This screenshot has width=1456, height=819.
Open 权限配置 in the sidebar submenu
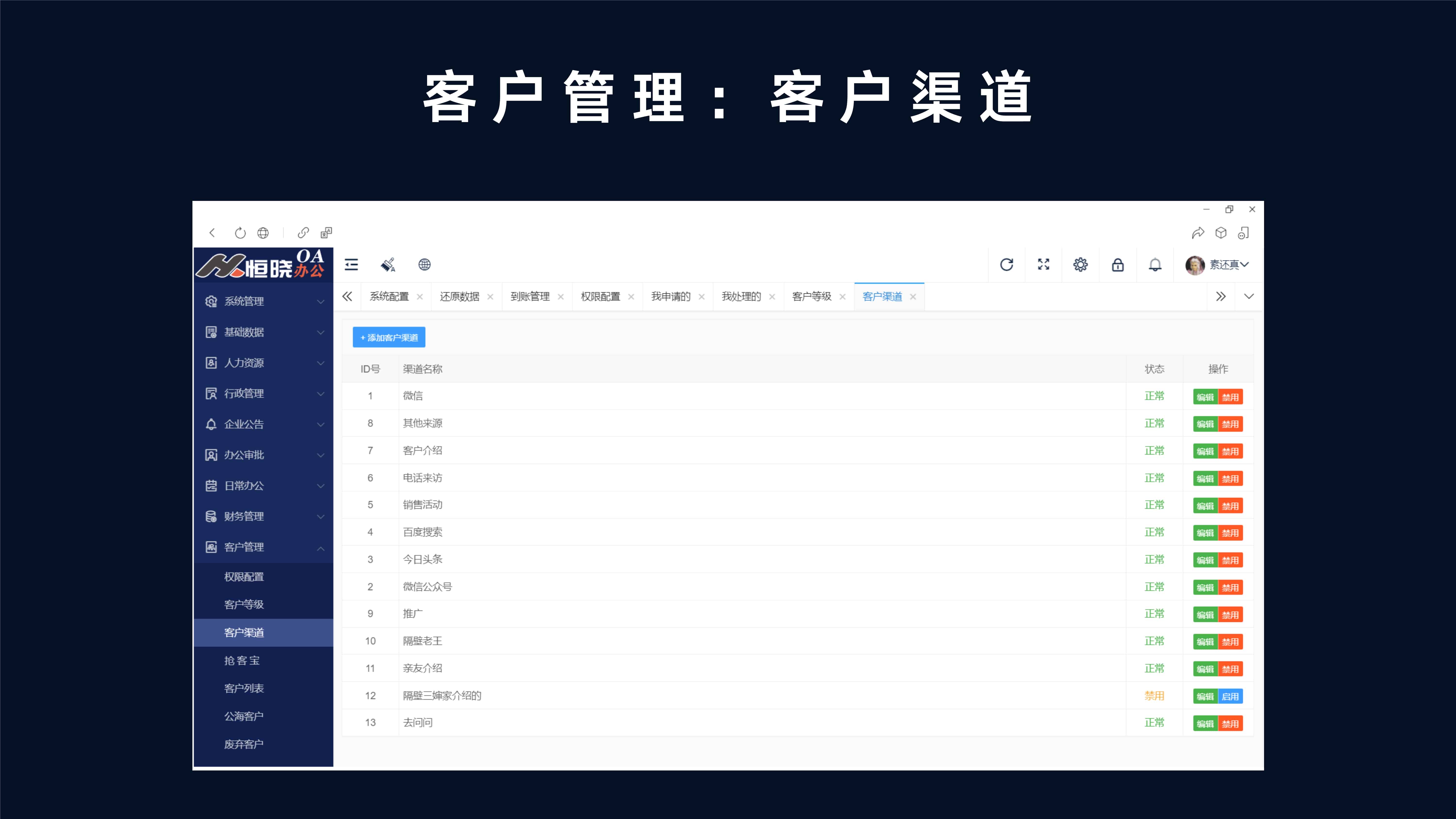pos(263,577)
